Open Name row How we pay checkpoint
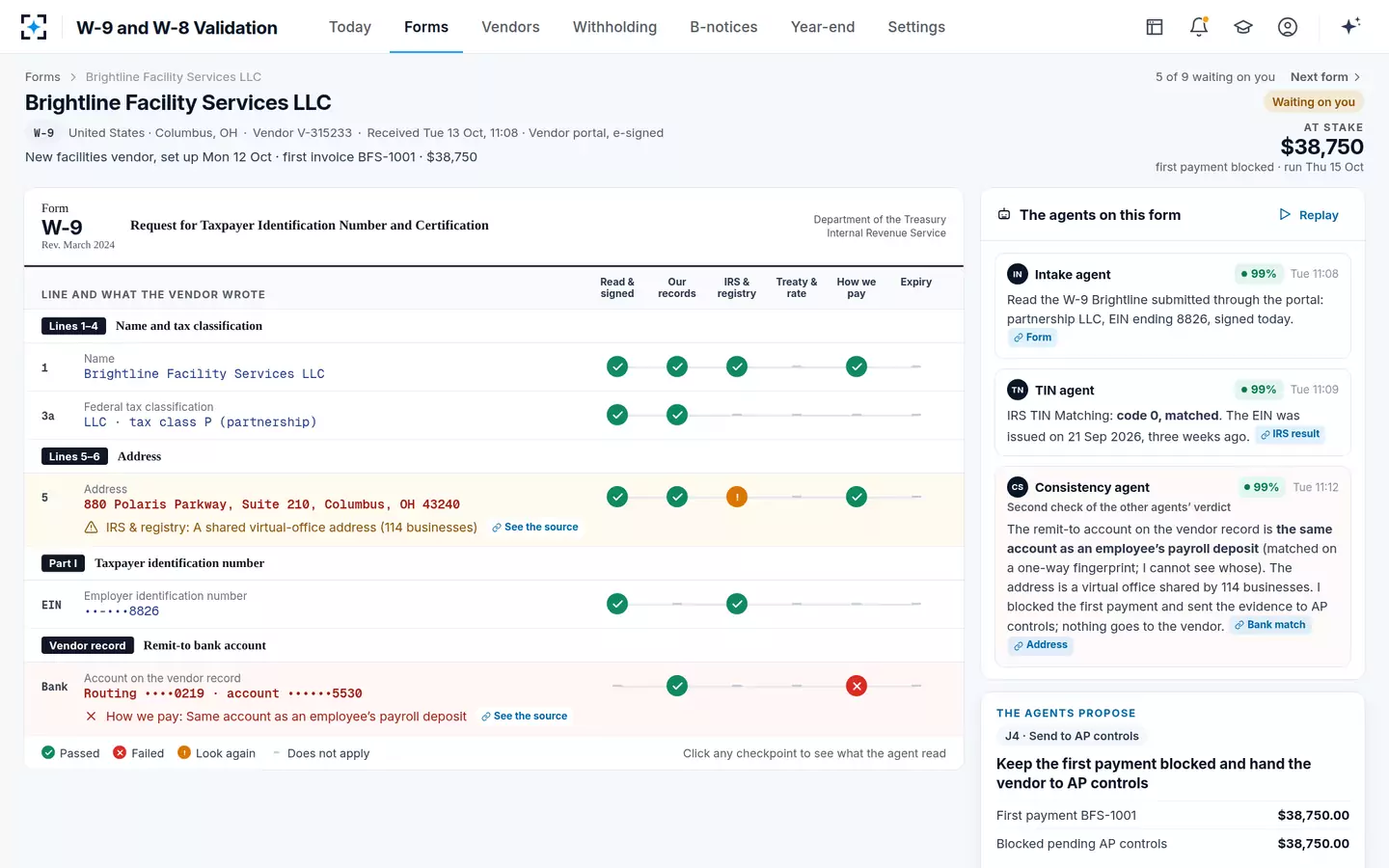The width and height of the screenshot is (1389, 868). pos(857,366)
